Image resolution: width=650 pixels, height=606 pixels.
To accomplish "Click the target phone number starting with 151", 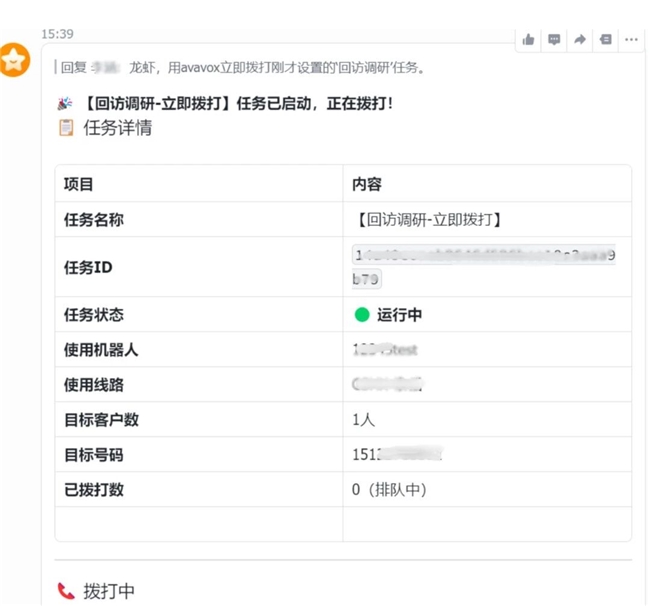I will tap(397, 455).
